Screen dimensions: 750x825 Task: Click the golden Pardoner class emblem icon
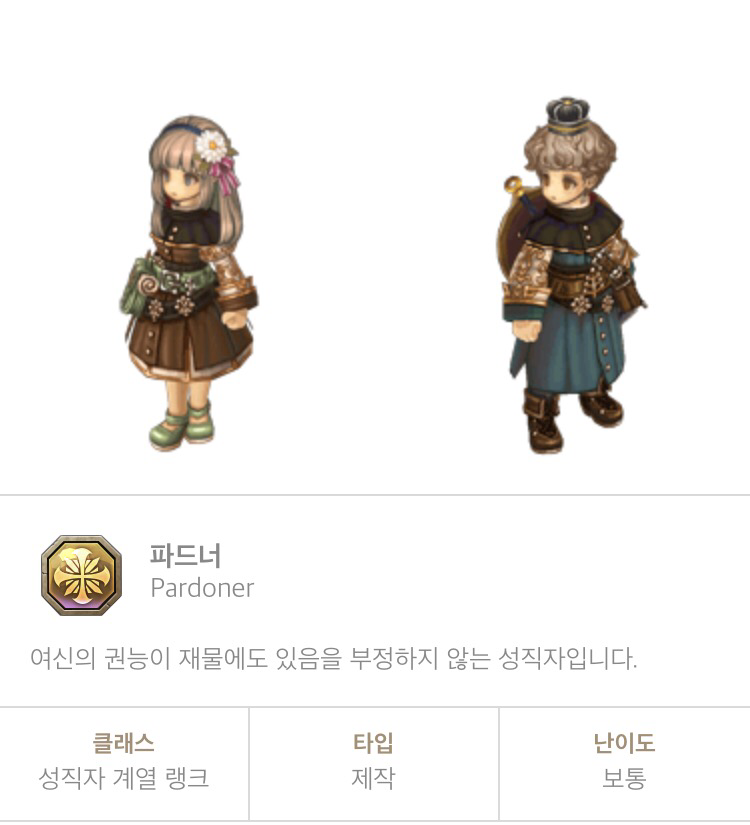[82, 575]
